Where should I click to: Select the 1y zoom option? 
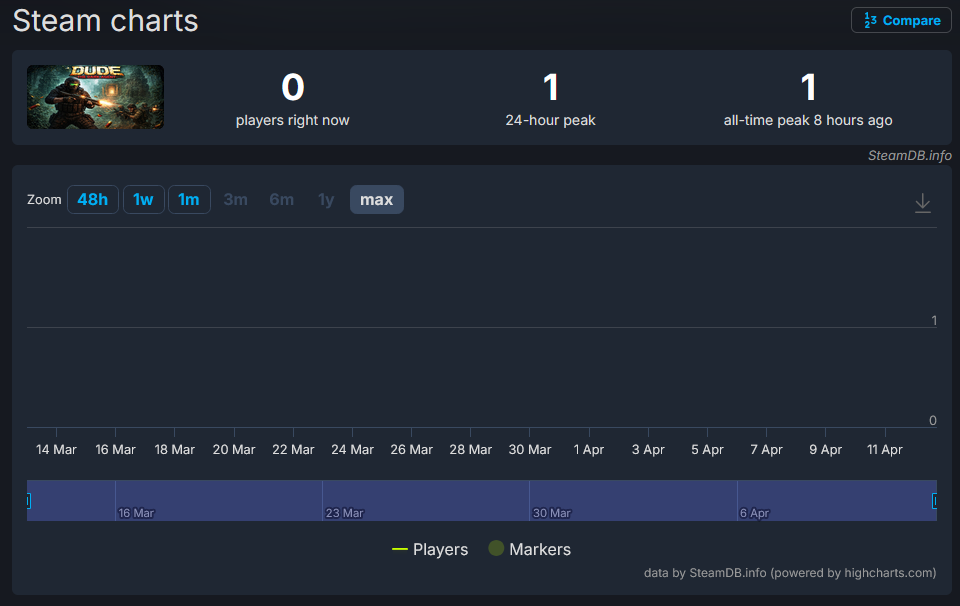(x=326, y=200)
